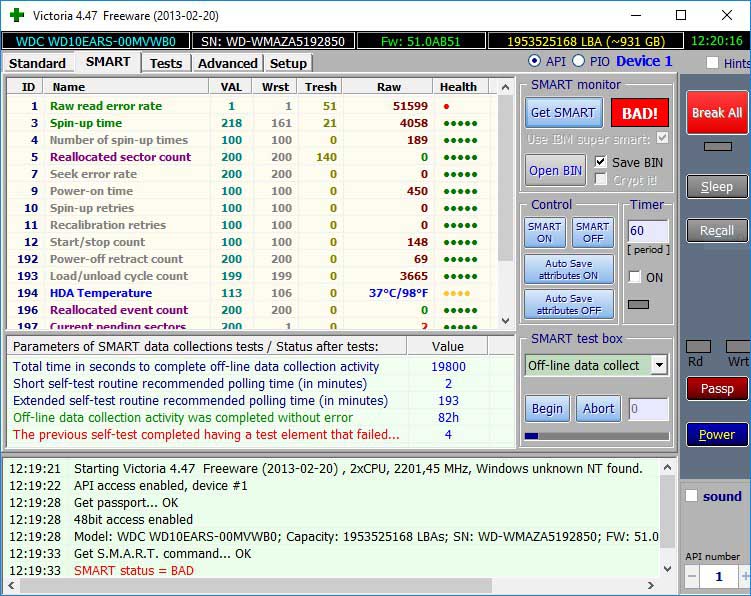Click the red health dot for Raw read error rate
751x596 pixels.
click(x=446, y=106)
